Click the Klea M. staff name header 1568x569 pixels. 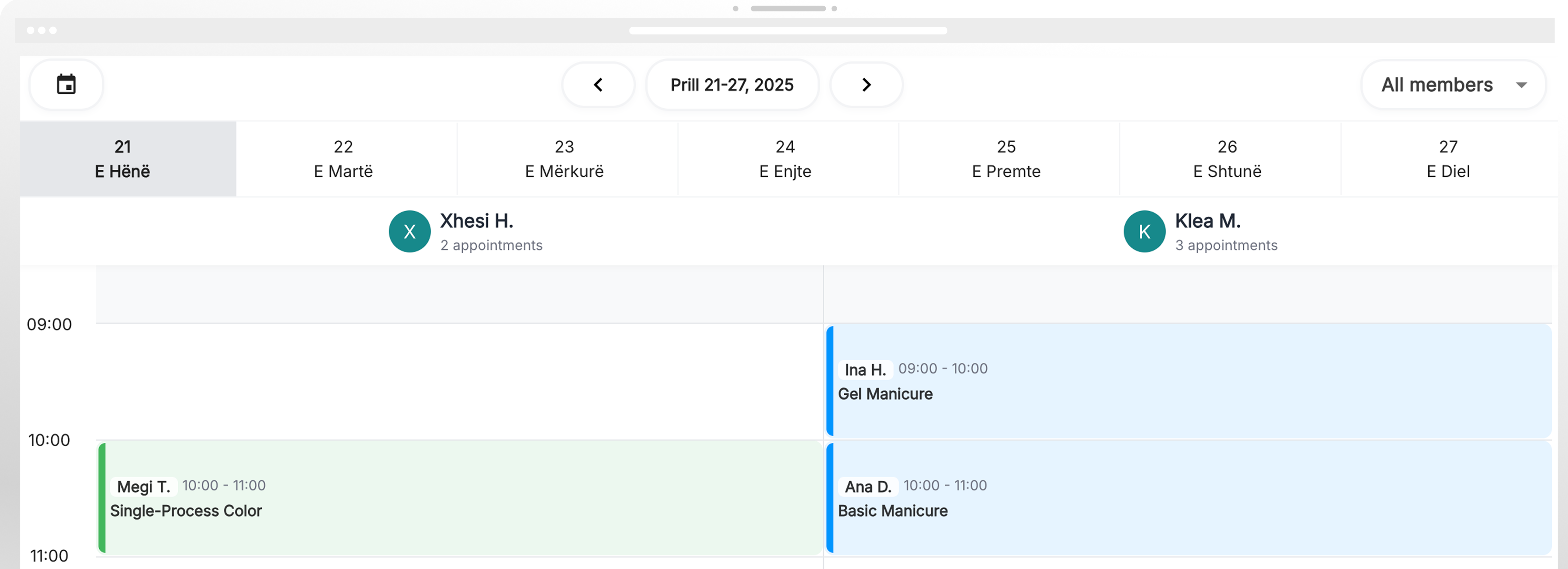pyautogui.click(x=1208, y=221)
